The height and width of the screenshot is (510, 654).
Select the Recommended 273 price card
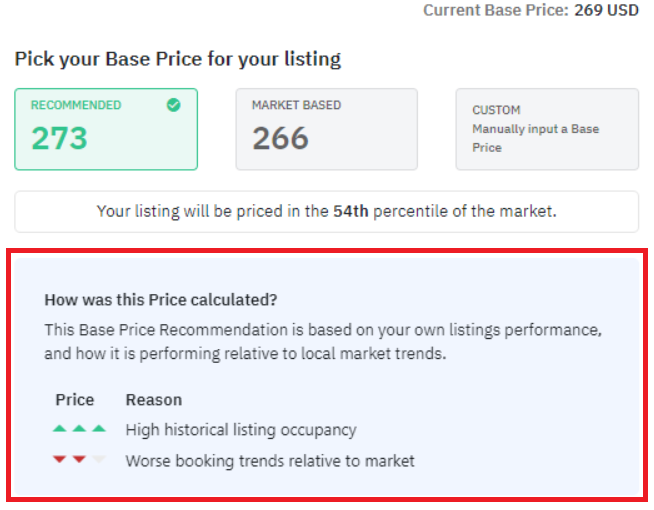(106, 129)
